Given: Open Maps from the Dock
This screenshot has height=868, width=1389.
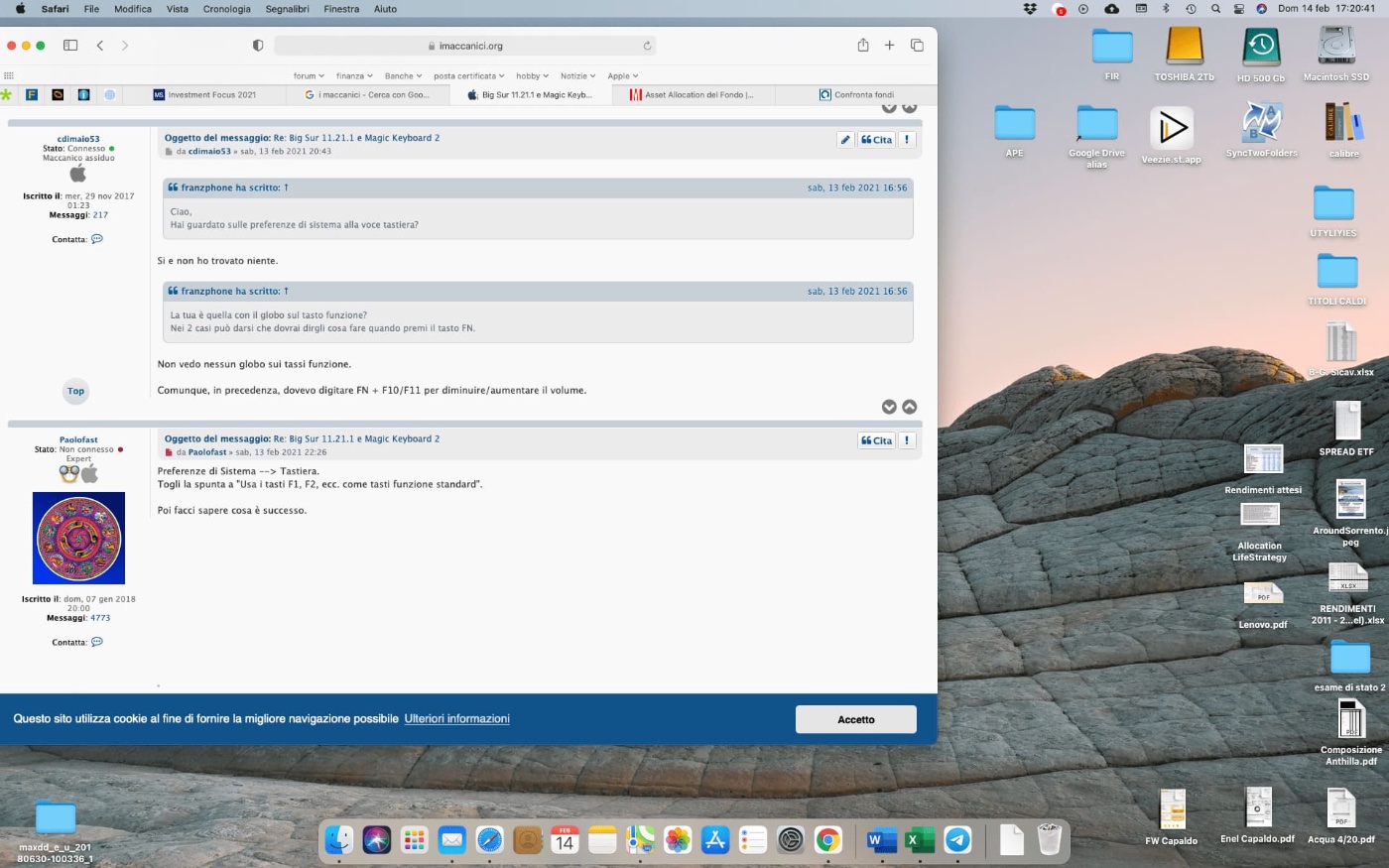Looking at the screenshot, I should click(640, 840).
